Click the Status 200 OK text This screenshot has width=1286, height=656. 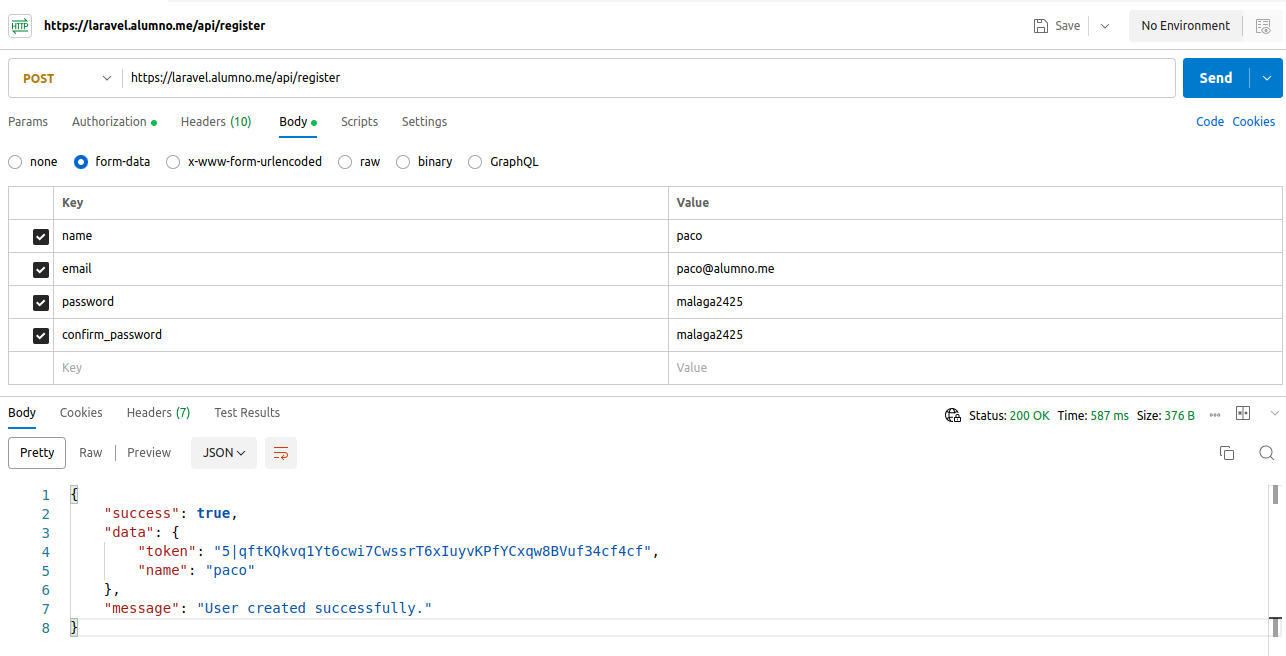[x=1009, y=416]
